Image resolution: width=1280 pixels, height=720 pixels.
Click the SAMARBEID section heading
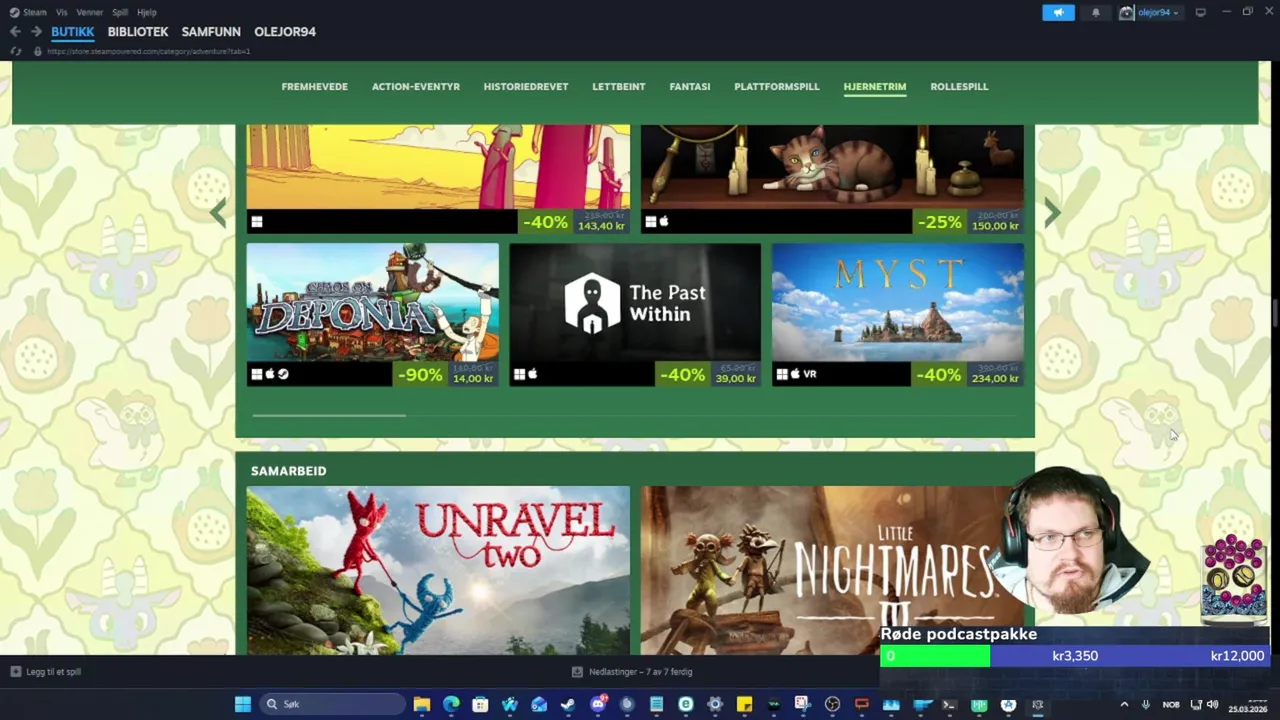pyautogui.click(x=289, y=471)
